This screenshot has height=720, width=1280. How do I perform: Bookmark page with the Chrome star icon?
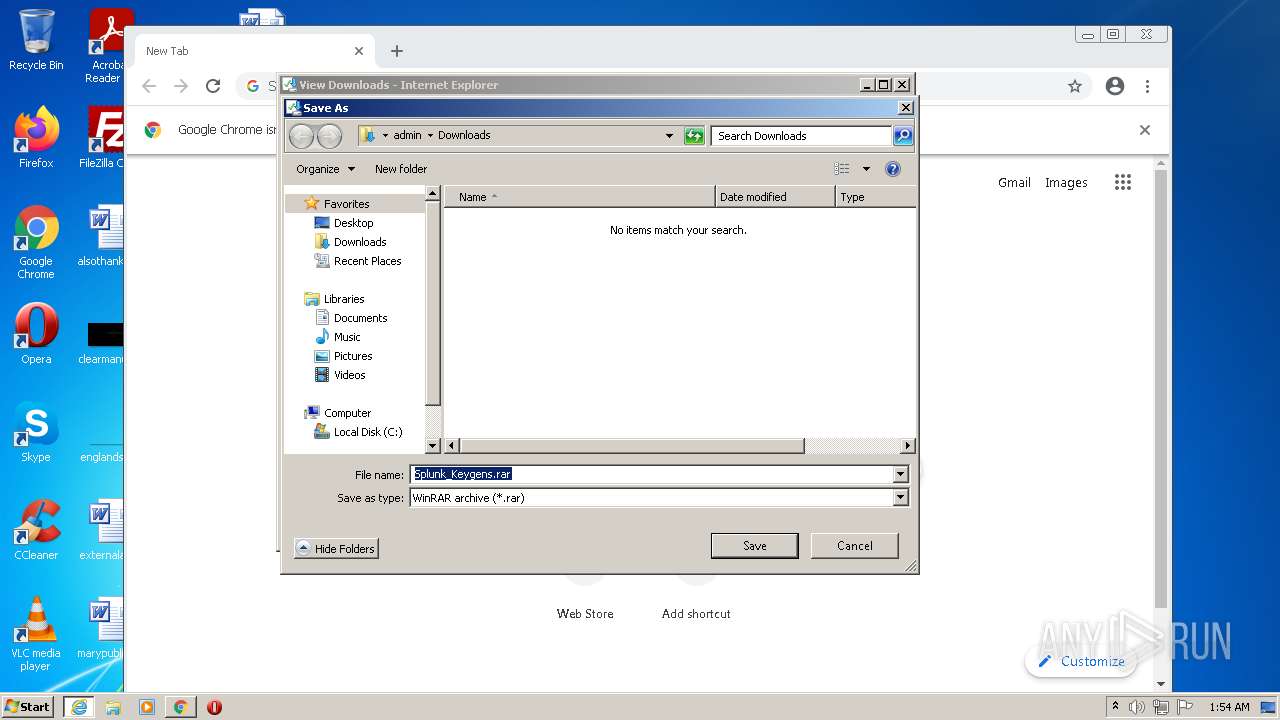1075,87
